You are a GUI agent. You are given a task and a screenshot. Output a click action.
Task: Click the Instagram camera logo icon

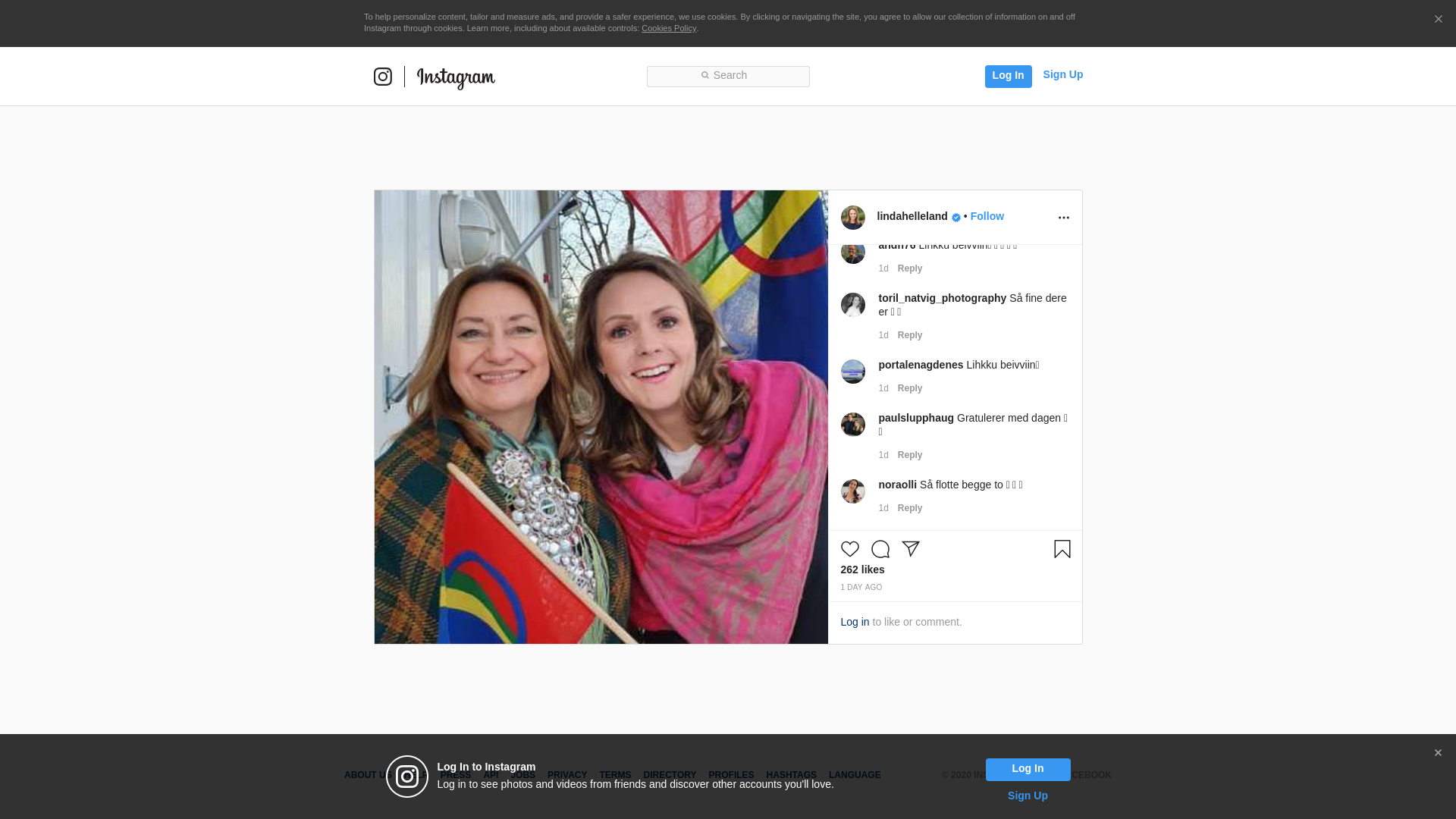pyautogui.click(x=383, y=77)
